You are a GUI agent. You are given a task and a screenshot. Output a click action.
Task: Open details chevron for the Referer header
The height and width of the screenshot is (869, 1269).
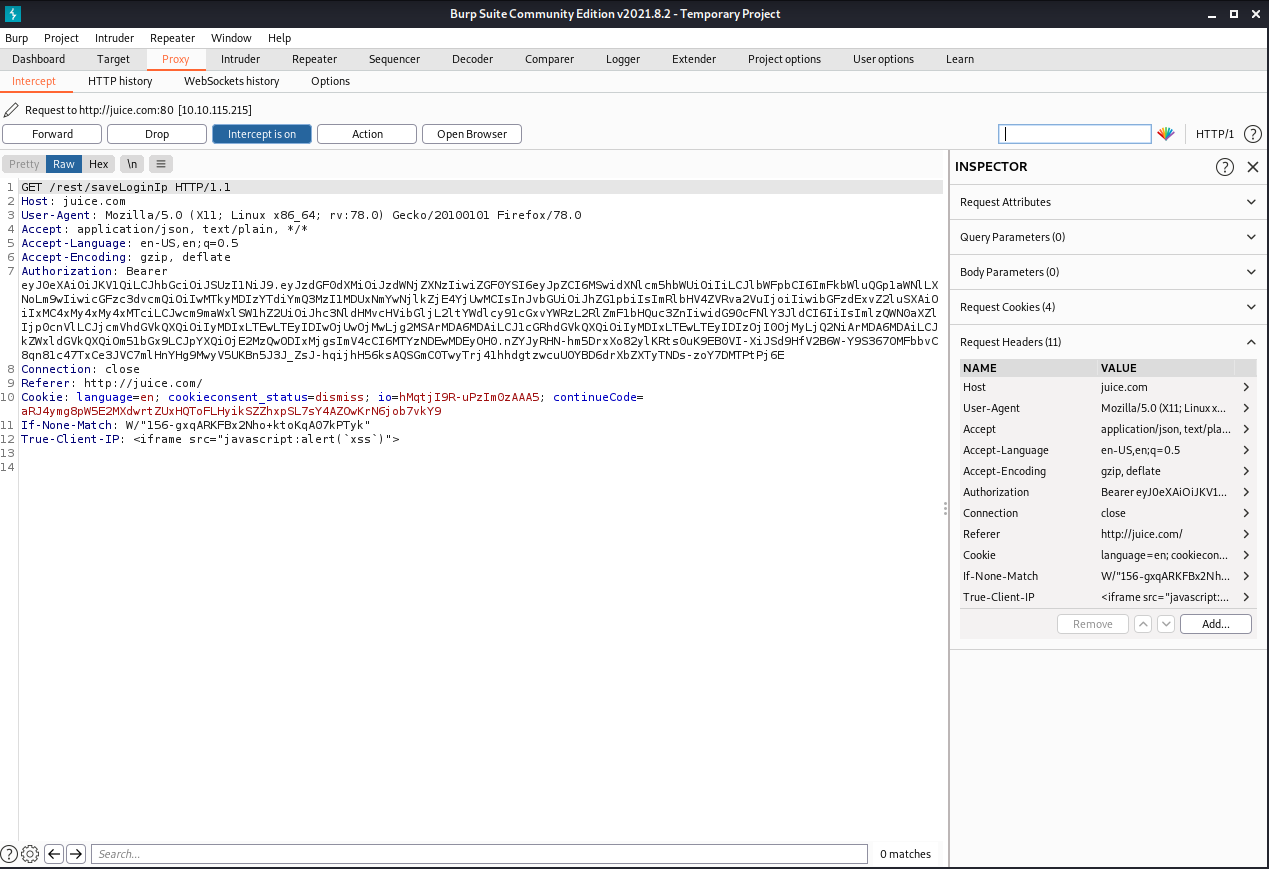[1246, 534]
